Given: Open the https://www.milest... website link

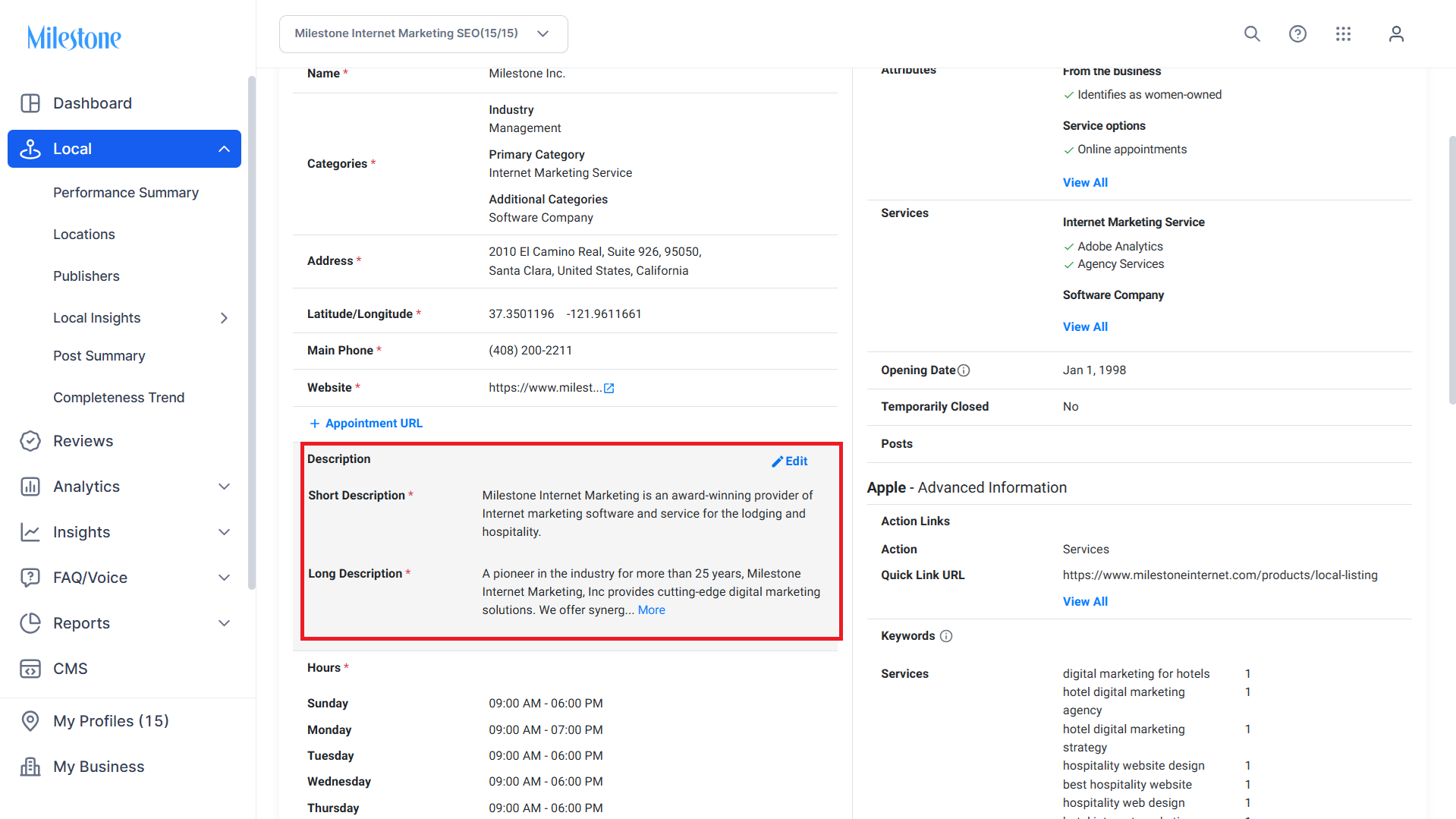Looking at the screenshot, I should pyautogui.click(x=545, y=388).
